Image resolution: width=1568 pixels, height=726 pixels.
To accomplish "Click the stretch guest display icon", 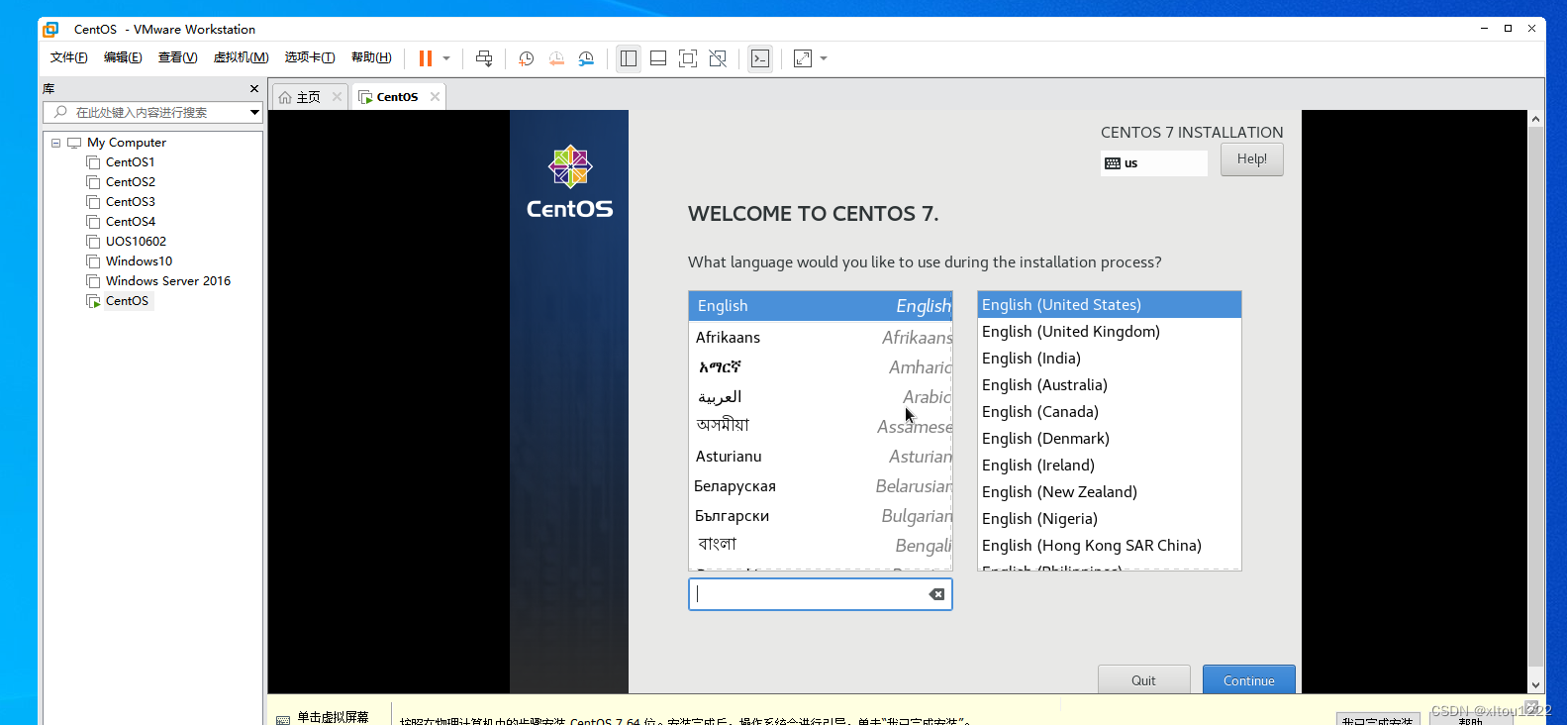I will [803, 58].
